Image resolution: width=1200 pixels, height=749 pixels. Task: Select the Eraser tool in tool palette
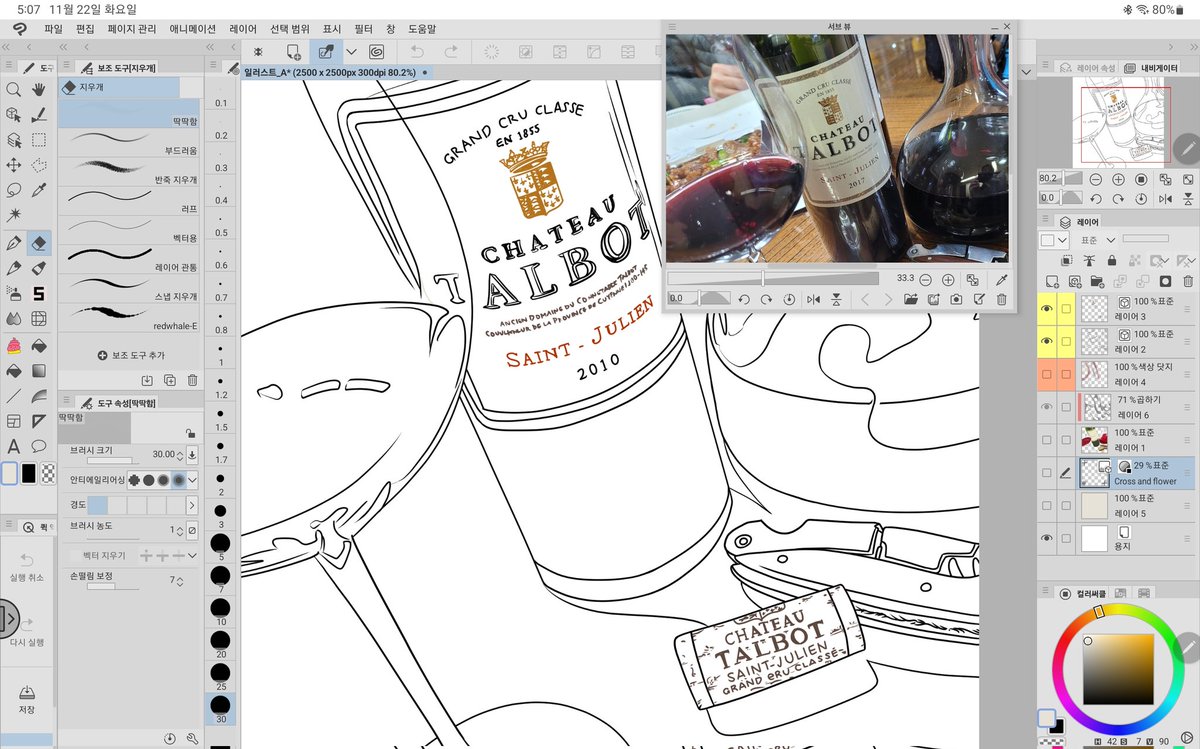(x=39, y=243)
